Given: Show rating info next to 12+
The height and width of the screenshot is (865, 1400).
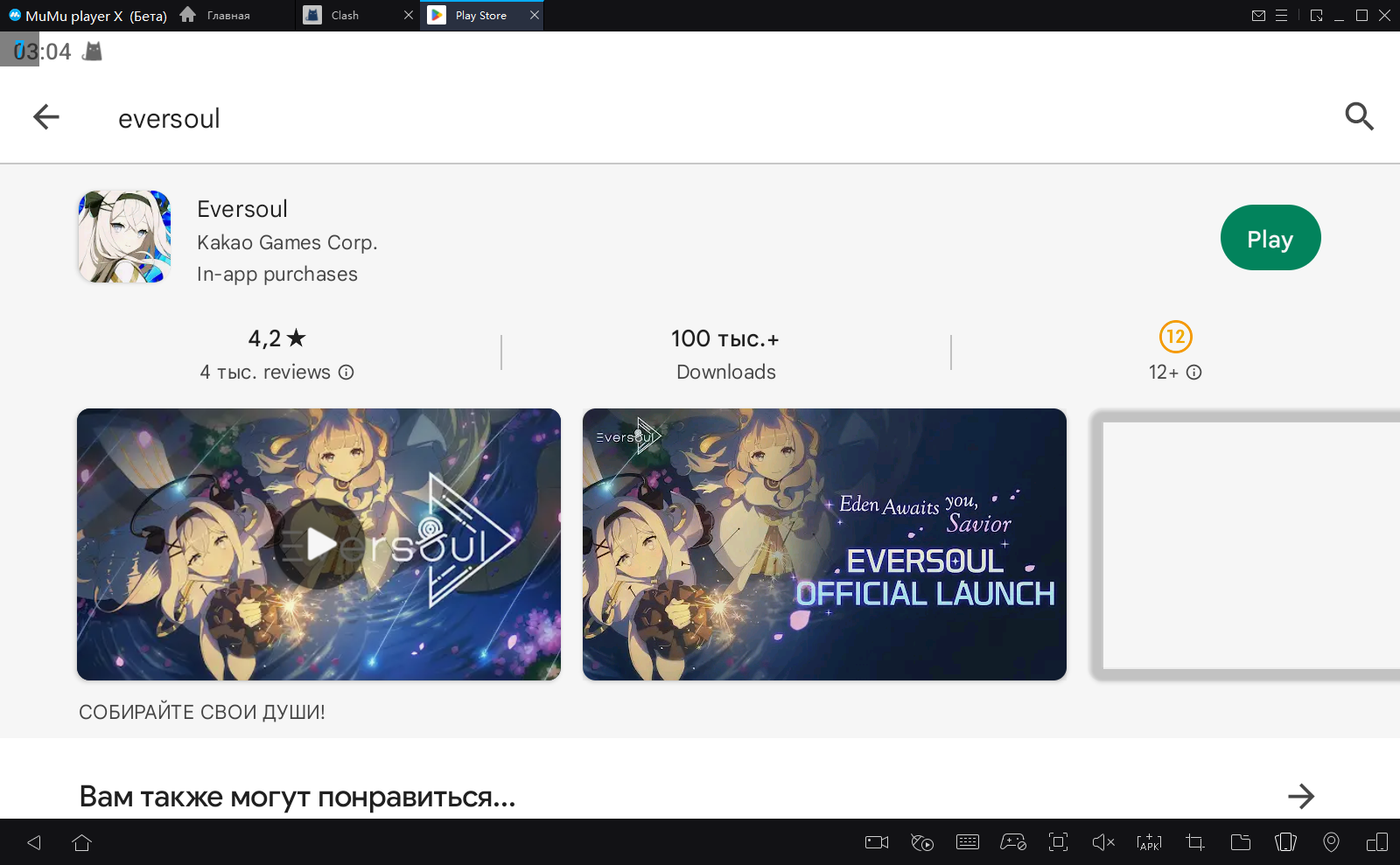Looking at the screenshot, I should 1193,373.
